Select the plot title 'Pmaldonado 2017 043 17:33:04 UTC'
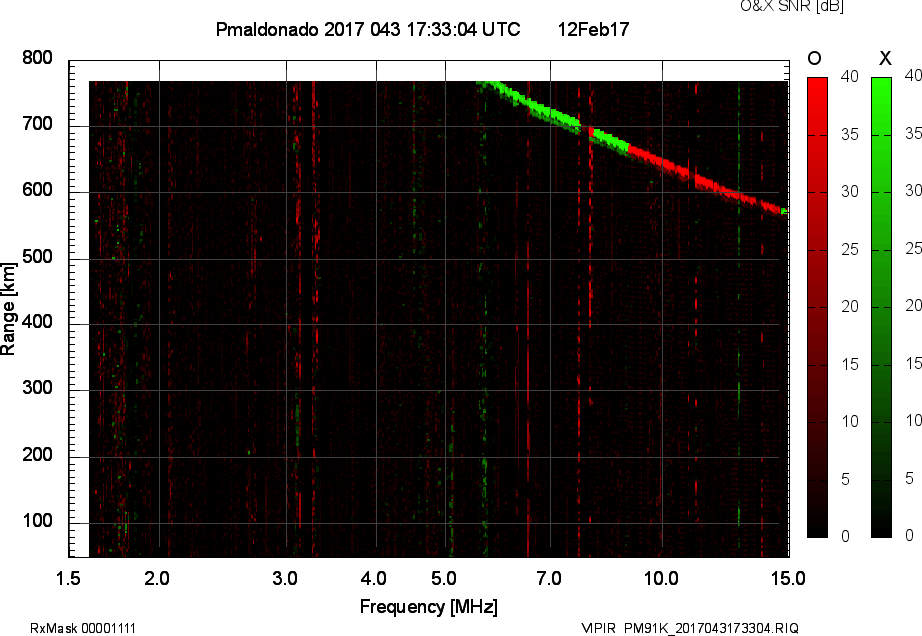The height and width of the screenshot is (636, 922). click(368, 30)
